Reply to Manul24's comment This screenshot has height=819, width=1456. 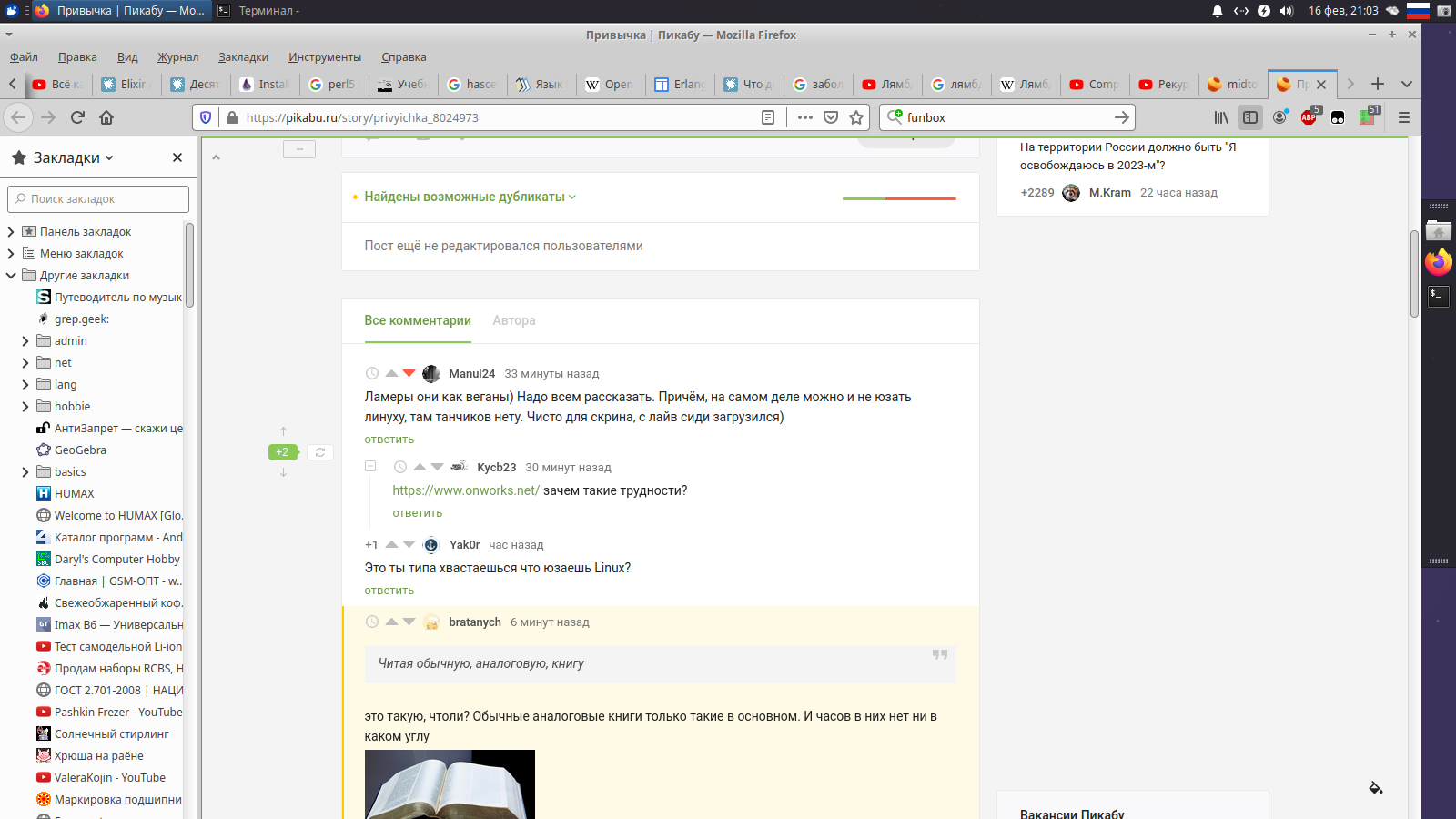(389, 440)
